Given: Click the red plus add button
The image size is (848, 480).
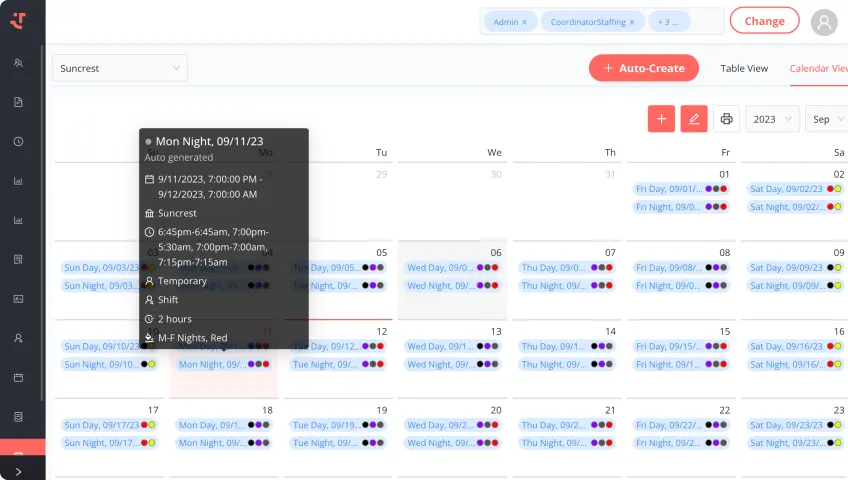Looking at the screenshot, I should [661, 119].
